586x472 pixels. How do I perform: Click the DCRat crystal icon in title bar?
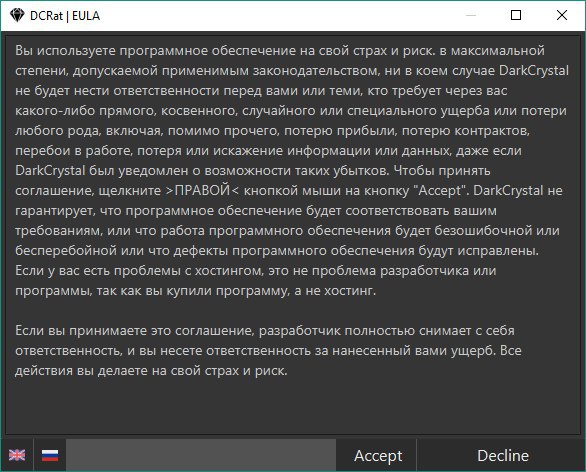click(x=17, y=15)
